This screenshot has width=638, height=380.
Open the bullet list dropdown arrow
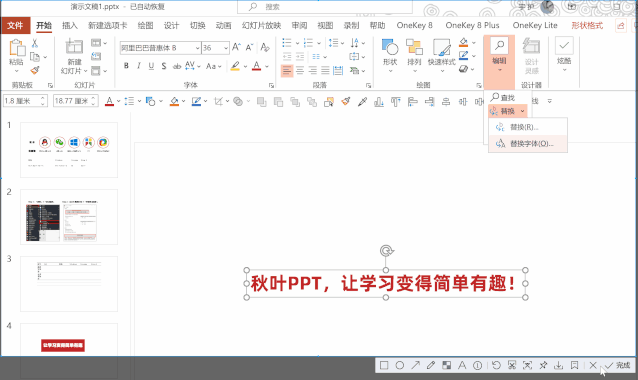pyautogui.click(x=297, y=43)
